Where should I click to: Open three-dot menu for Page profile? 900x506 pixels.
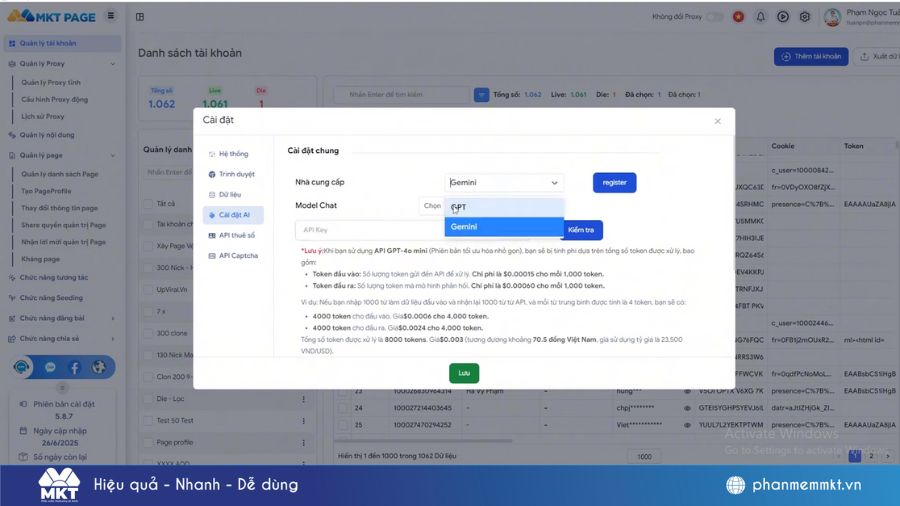click(304, 442)
